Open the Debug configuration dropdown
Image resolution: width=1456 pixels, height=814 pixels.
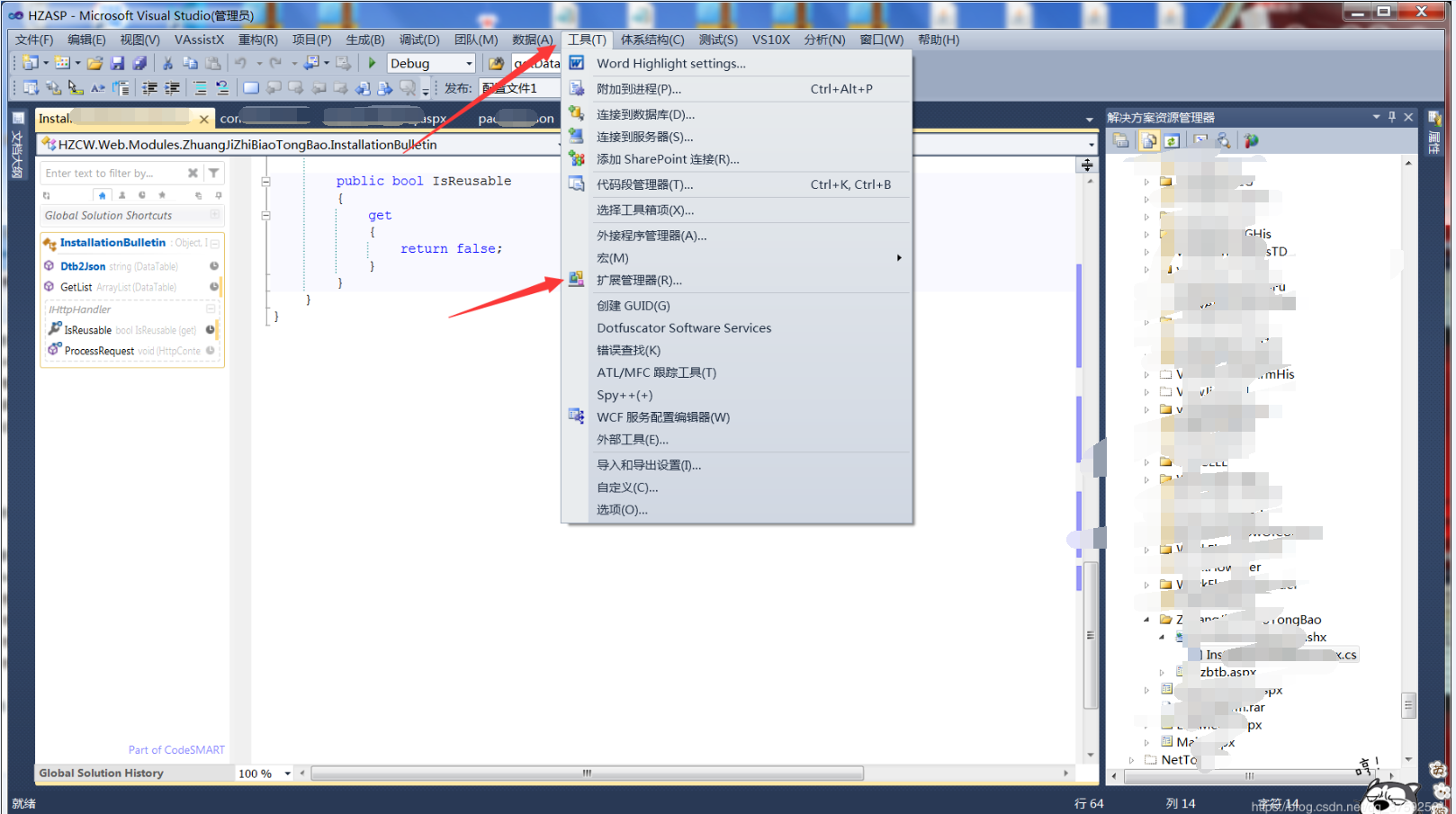coord(467,62)
